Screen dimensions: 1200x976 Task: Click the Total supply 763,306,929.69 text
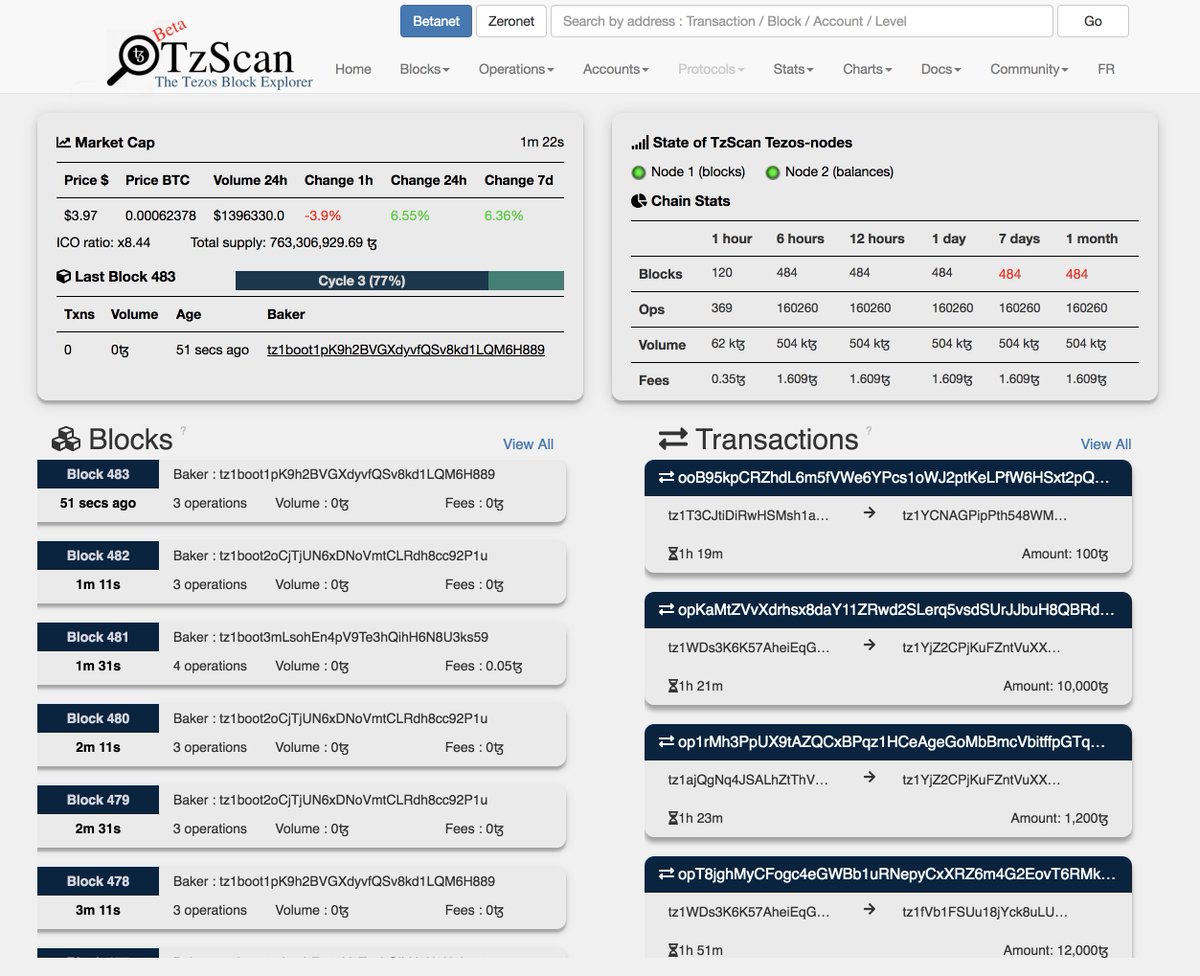[x=284, y=243]
